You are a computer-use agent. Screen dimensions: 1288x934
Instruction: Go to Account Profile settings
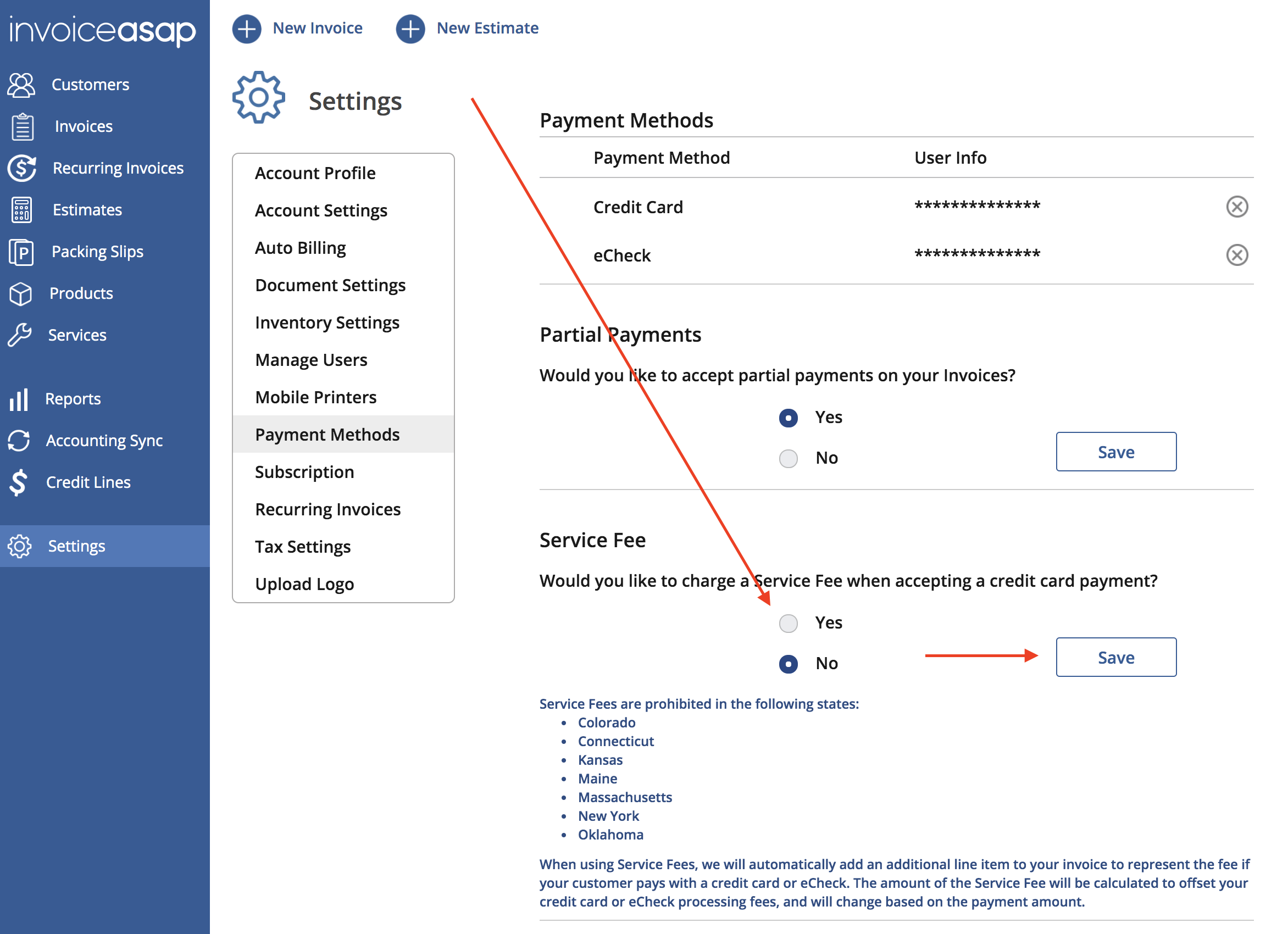coord(315,173)
